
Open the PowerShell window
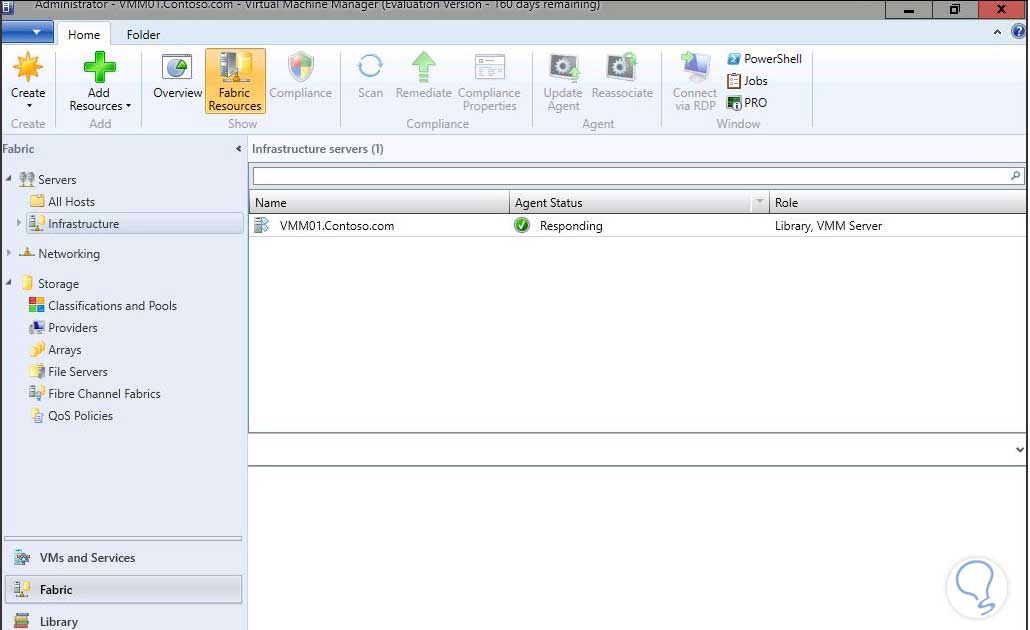pyautogui.click(x=765, y=58)
